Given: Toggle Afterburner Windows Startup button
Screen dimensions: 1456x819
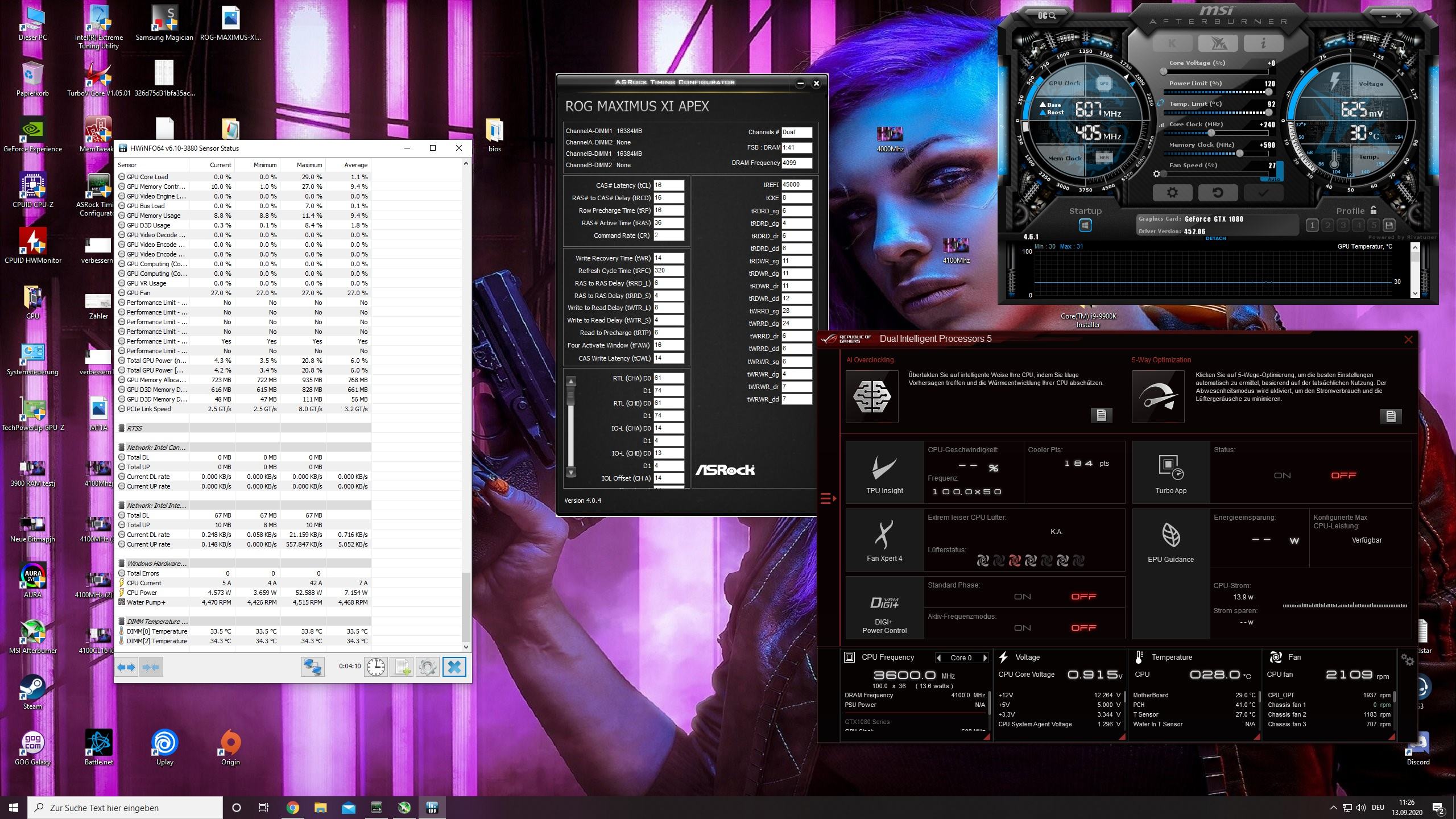Looking at the screenshot, I should coord(1085,226).
